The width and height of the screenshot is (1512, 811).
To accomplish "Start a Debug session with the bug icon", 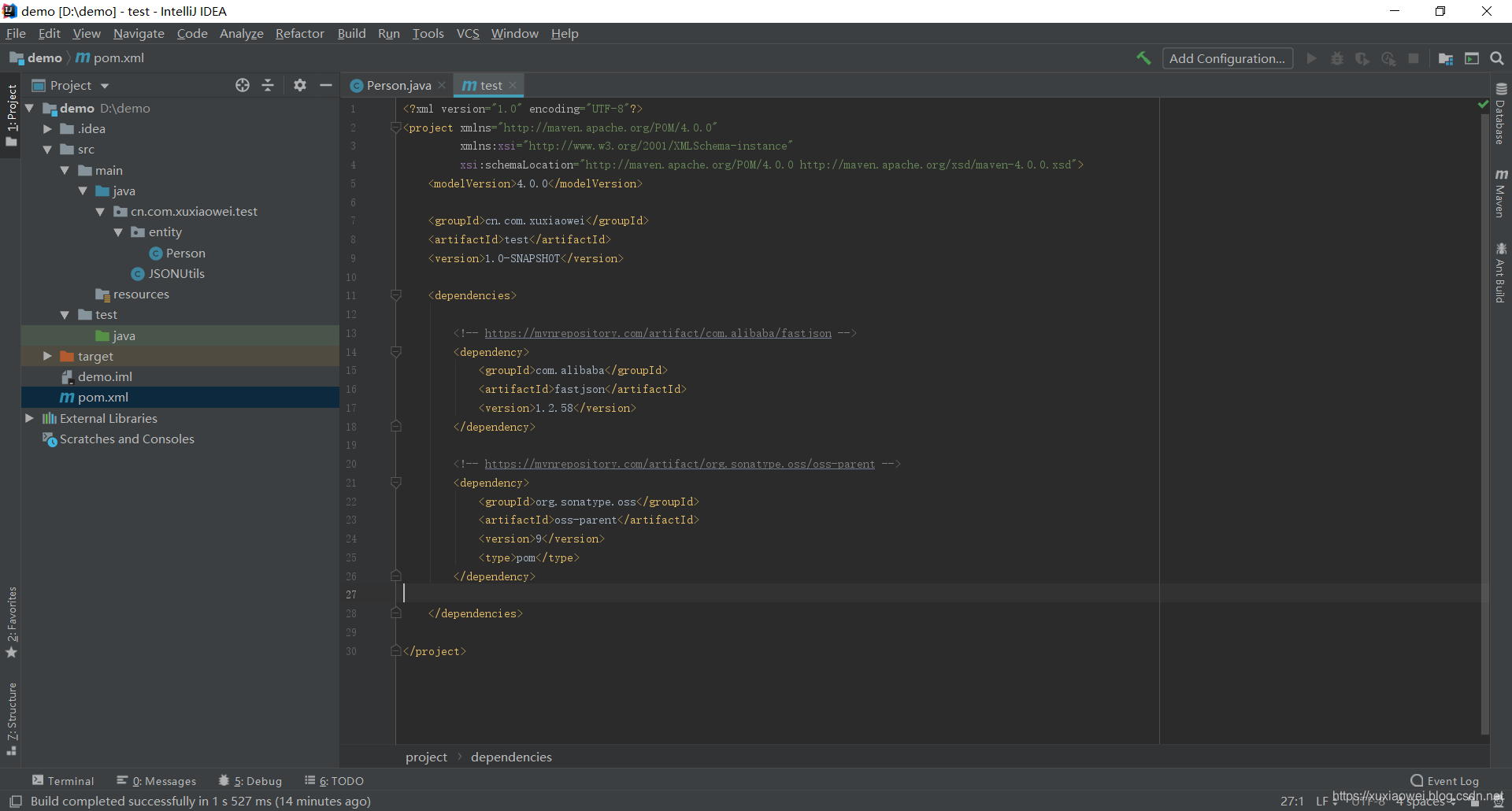I will click(x=1337, y=58).
